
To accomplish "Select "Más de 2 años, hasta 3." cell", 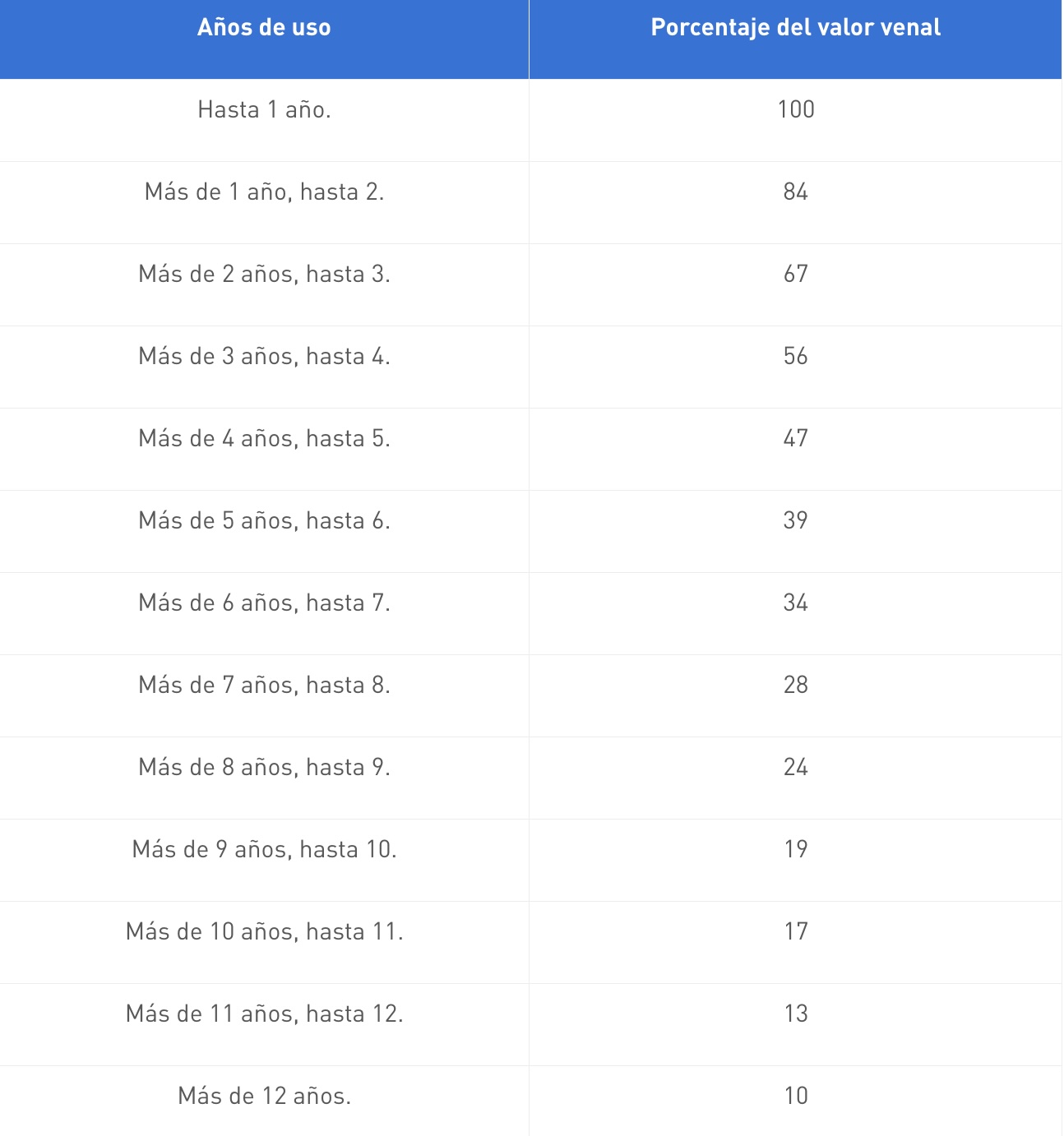I will [264, 274].
